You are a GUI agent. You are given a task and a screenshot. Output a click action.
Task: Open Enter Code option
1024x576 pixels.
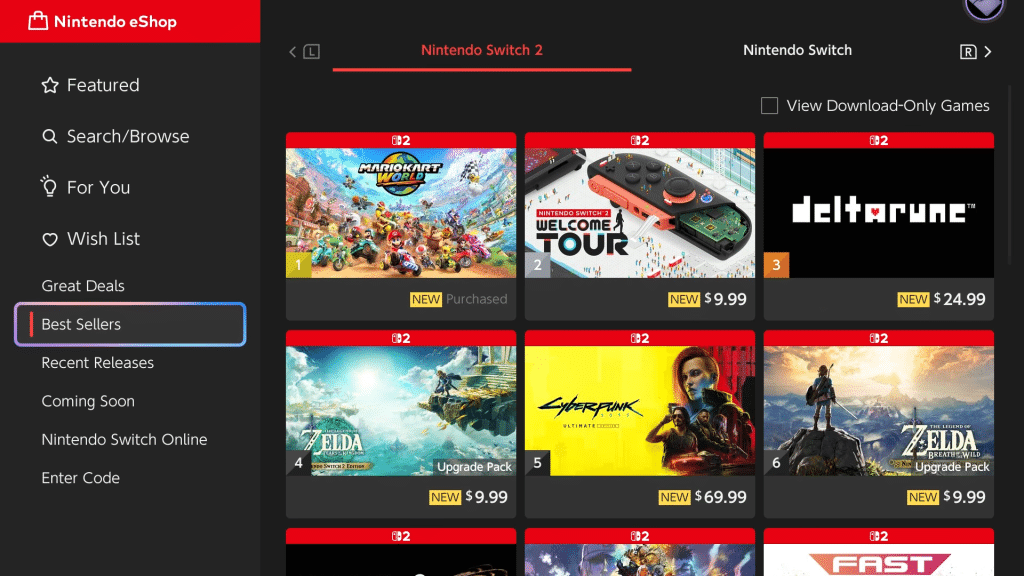pos(80,478)
